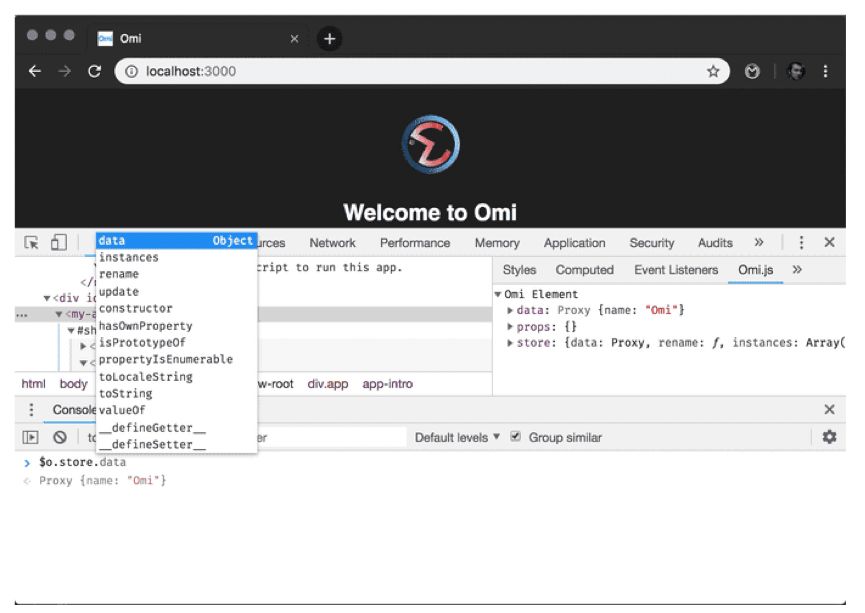Open the Memory panel
Viewport: 865px width, 613px height.
[497, 243]
